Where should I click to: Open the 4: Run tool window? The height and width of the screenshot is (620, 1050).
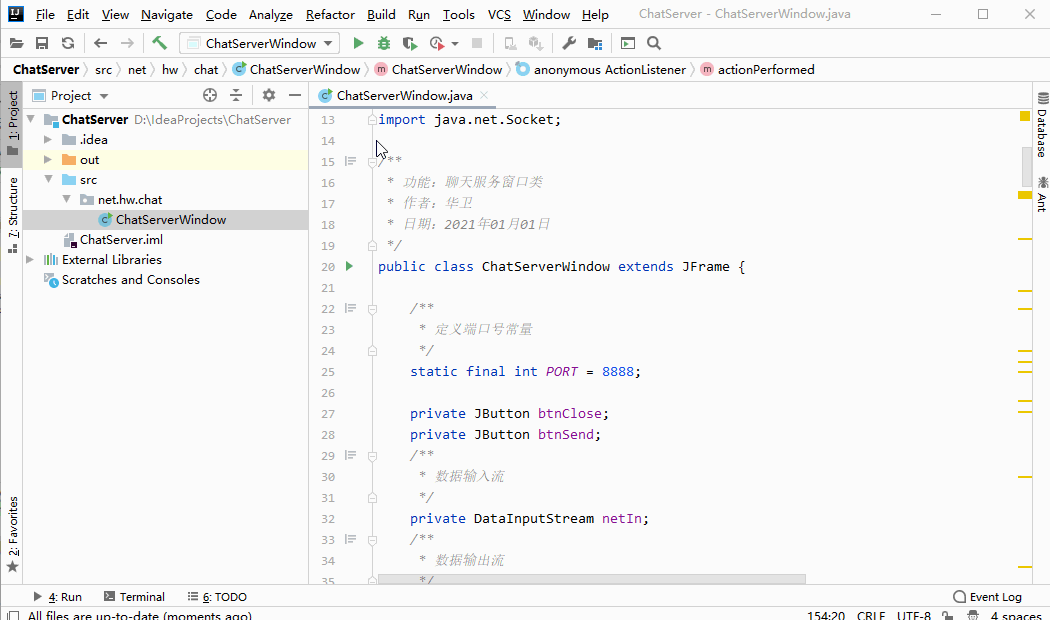[x=58, y=597]
